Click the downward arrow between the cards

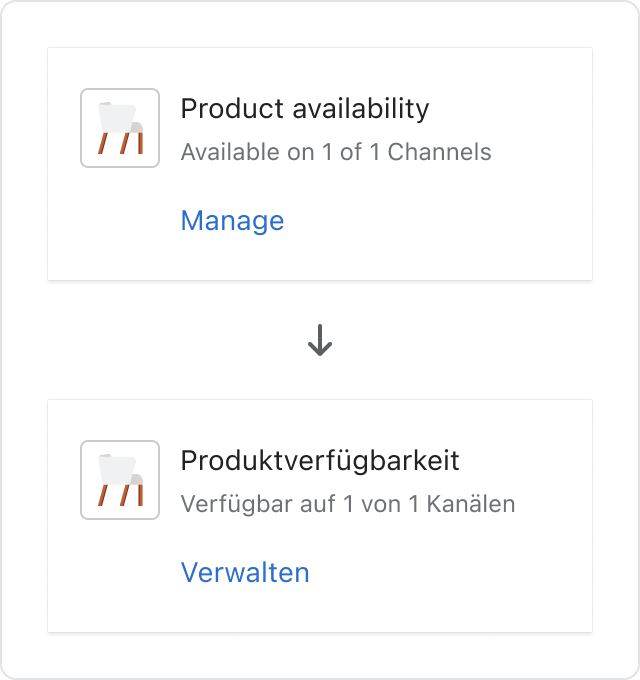(320, 340)
